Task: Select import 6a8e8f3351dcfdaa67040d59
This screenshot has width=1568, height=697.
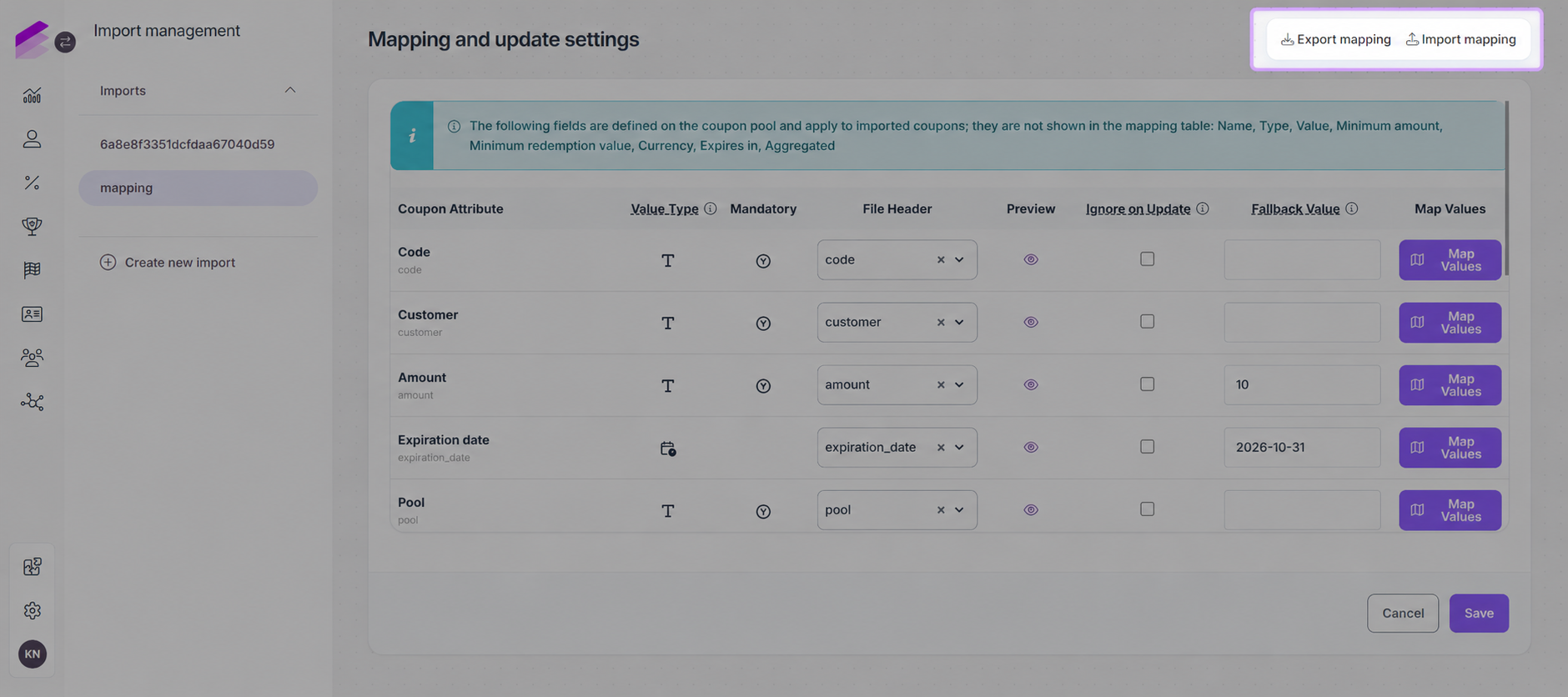Action: tap(188, 144)
